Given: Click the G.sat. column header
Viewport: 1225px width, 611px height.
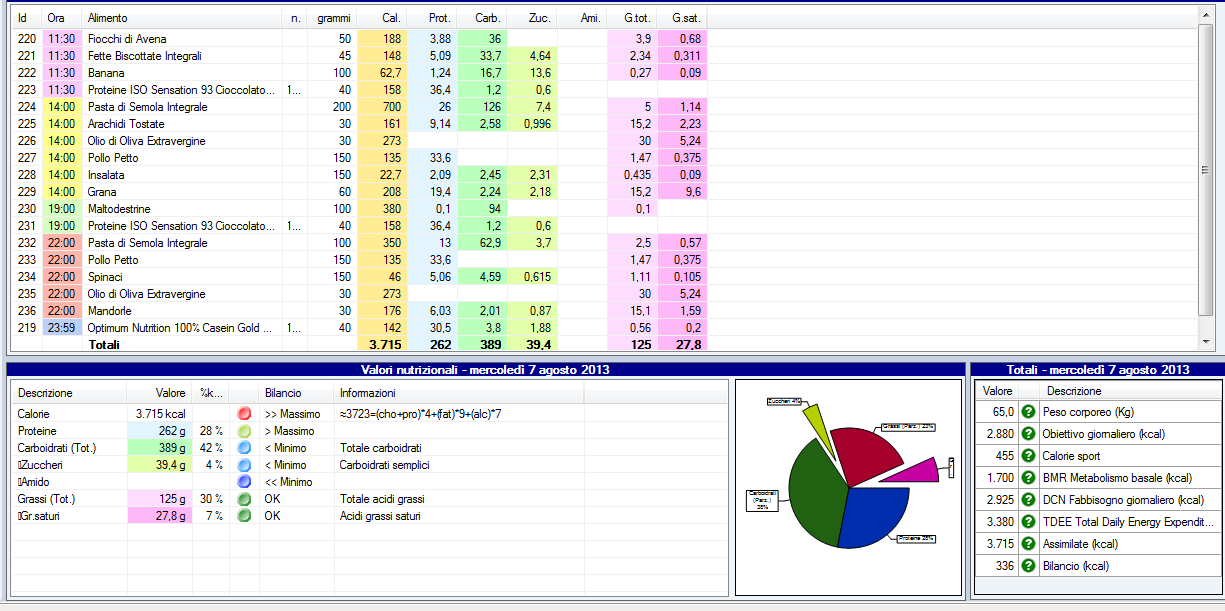Looking at the screenshot, I should (x=684, y=18).
